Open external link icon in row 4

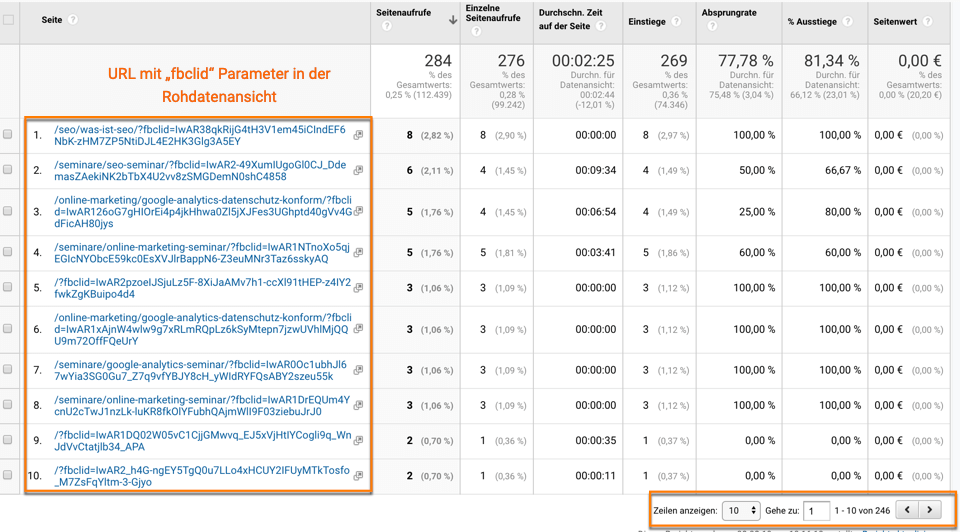pos(358,252)
